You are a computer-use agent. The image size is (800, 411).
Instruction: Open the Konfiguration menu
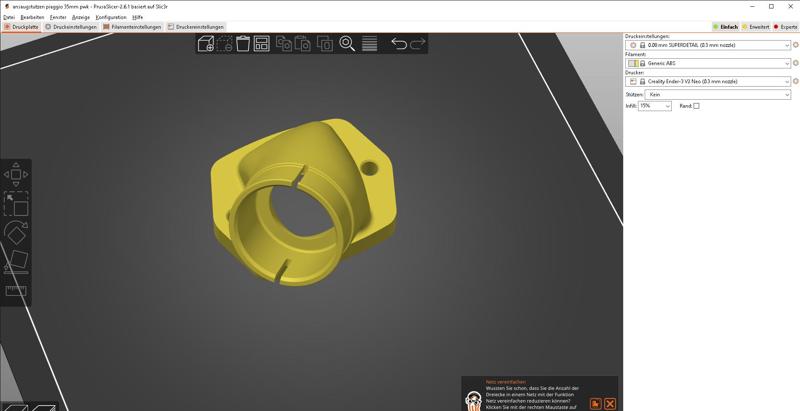(111, 17)
